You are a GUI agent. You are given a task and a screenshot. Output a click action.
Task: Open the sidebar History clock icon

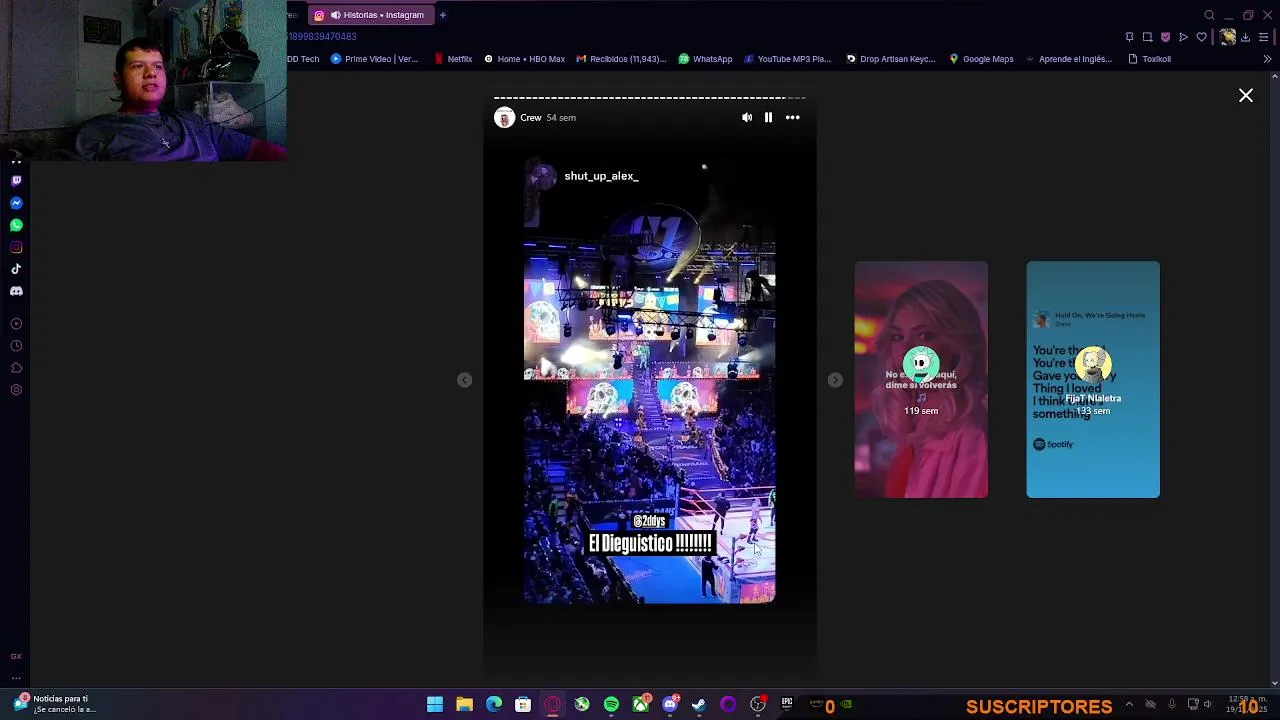(16, 346)
